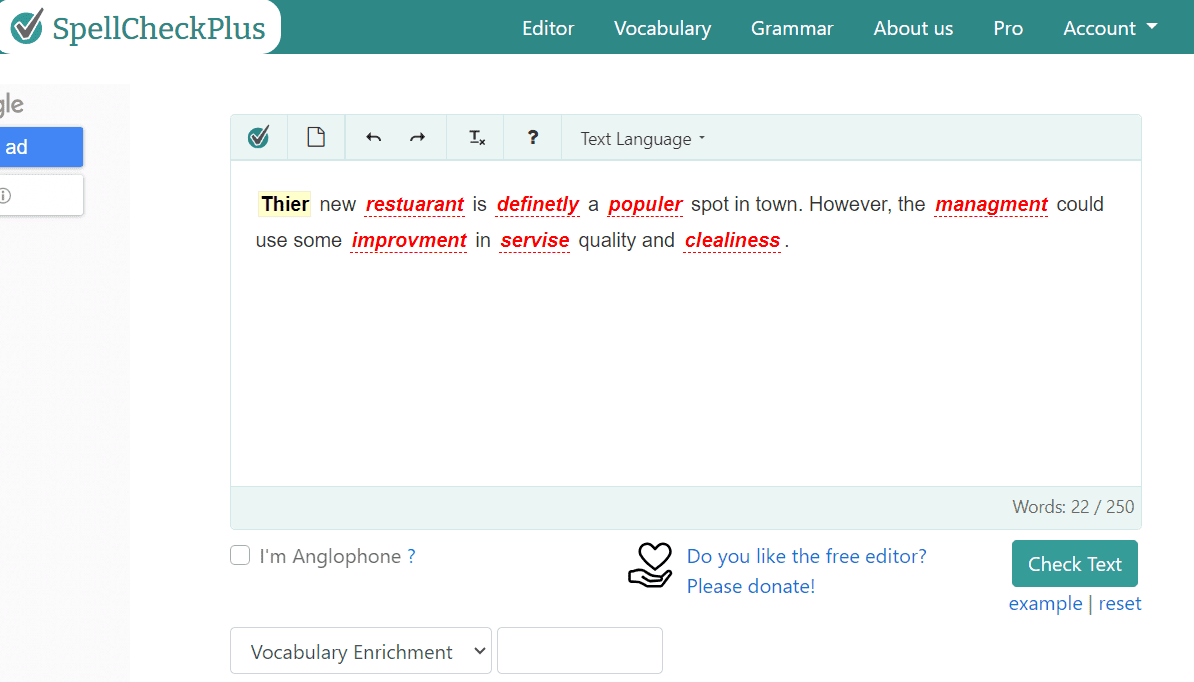Click the reset link
The width and height of the screenshot is (1194, 682).
pos(1120,603)
